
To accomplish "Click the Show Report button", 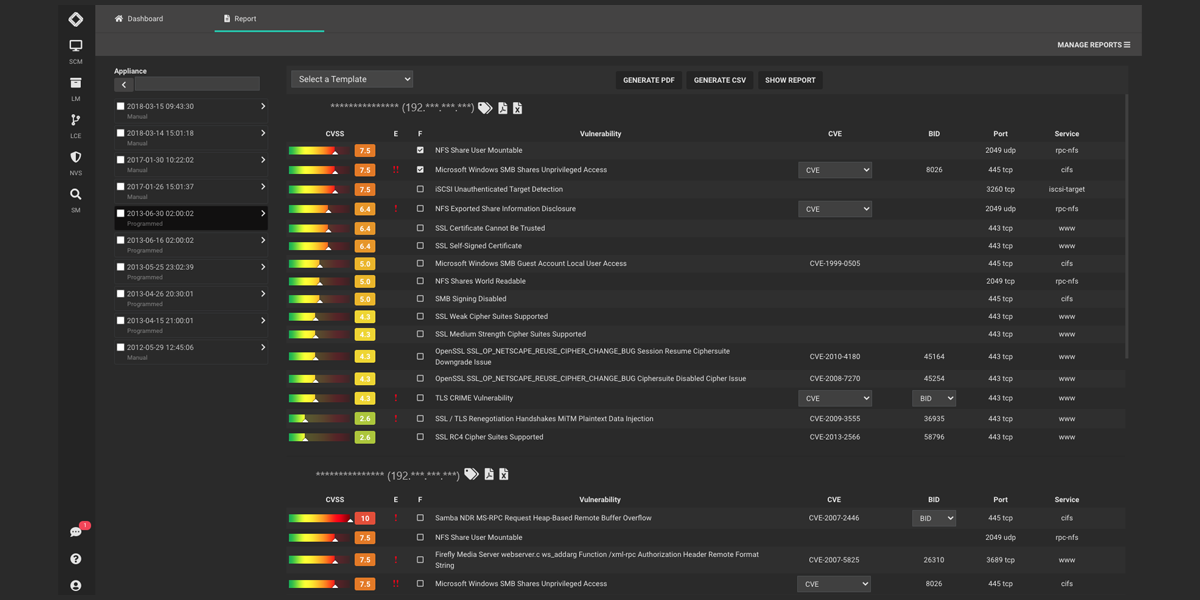I will tap(790, 80).
